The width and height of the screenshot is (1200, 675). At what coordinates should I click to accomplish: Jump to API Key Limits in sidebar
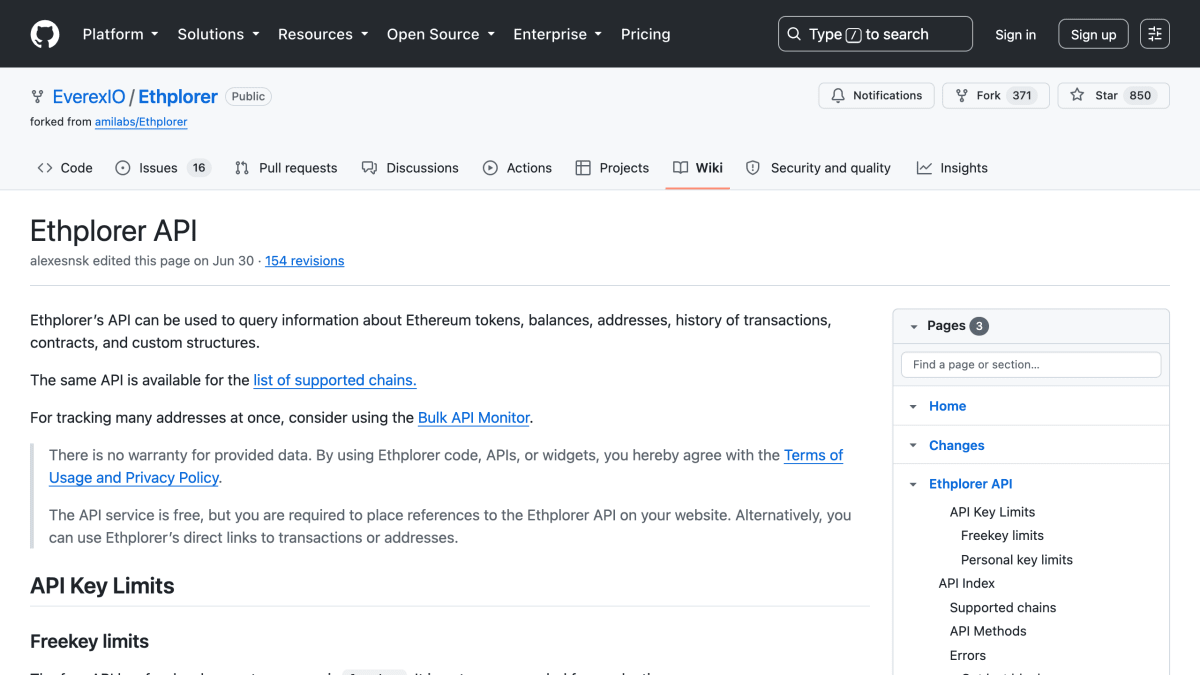coord(992,512)
